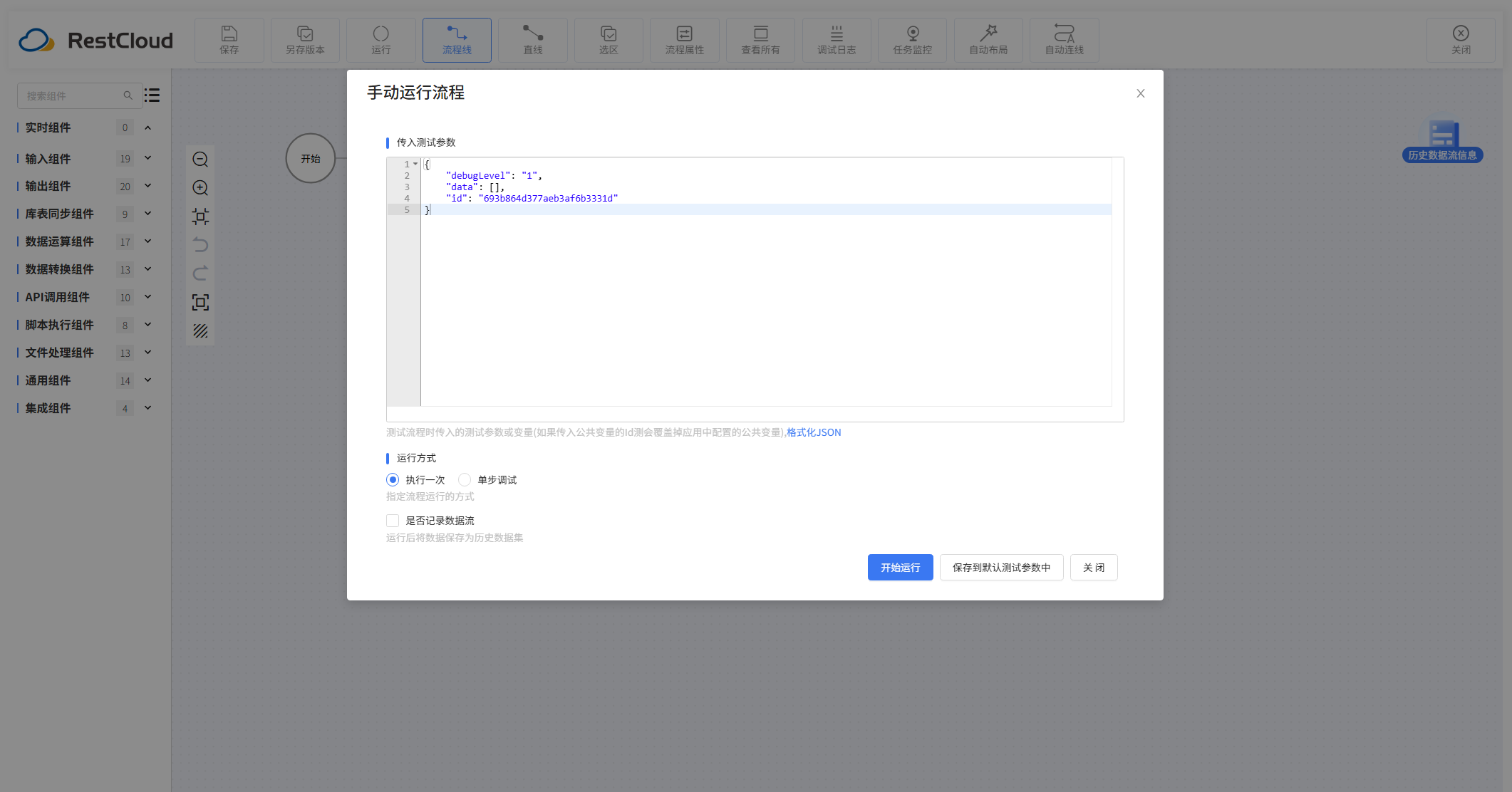This screenshot has width=1512, height=792.
Task: Select the 流程线 toolbar tab
Action: tap(457, 40)
